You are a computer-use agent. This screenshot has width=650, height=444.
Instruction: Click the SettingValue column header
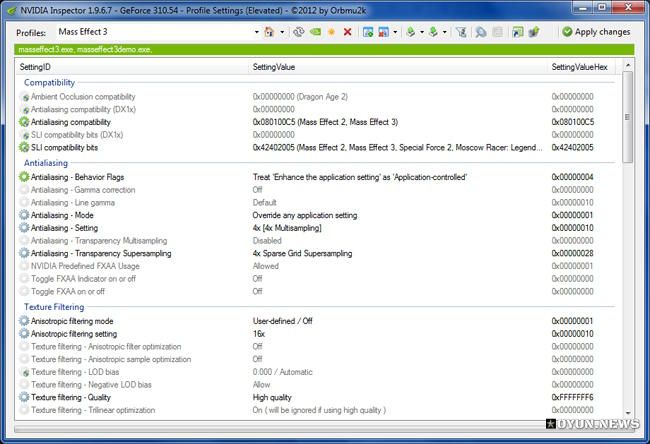coord(398,67)
